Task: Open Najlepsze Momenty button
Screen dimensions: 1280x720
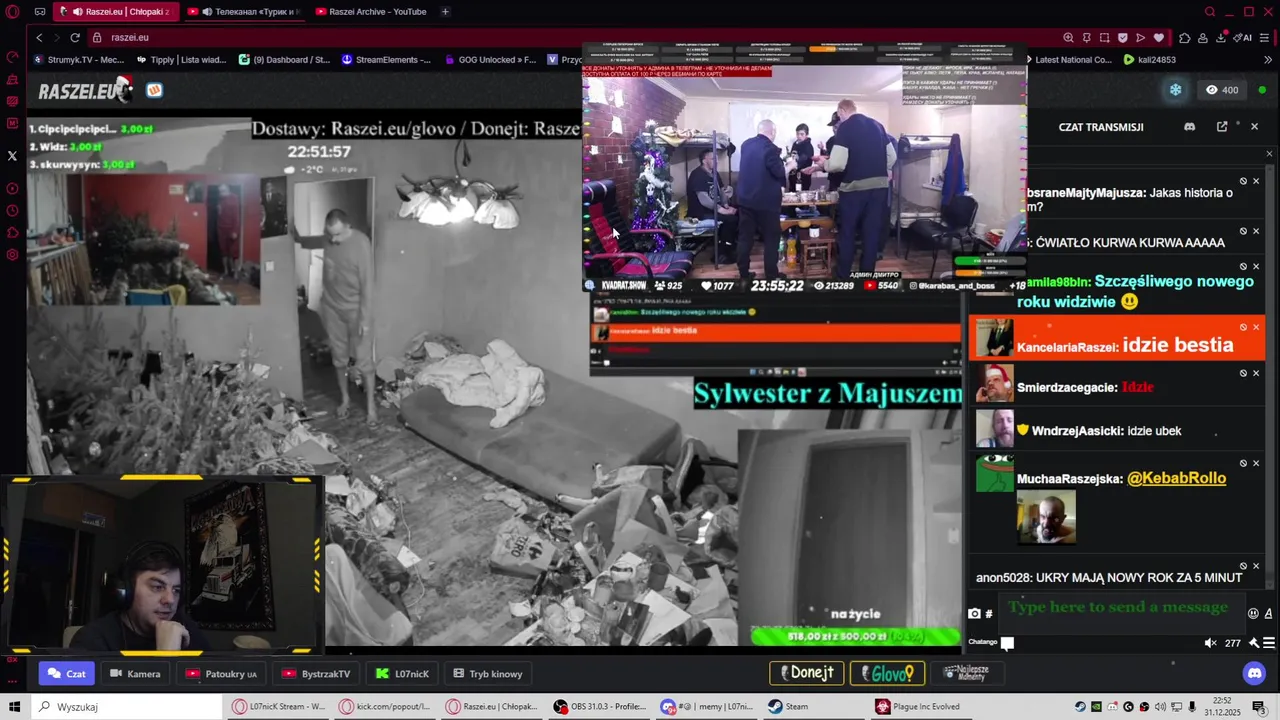Action: (967, 673)
